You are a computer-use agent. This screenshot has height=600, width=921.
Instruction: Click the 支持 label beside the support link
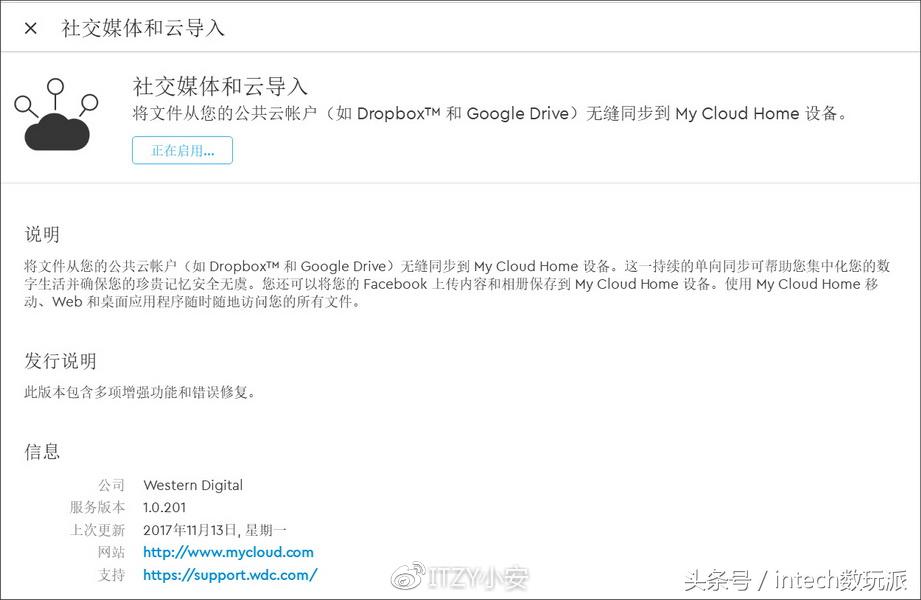111,575
